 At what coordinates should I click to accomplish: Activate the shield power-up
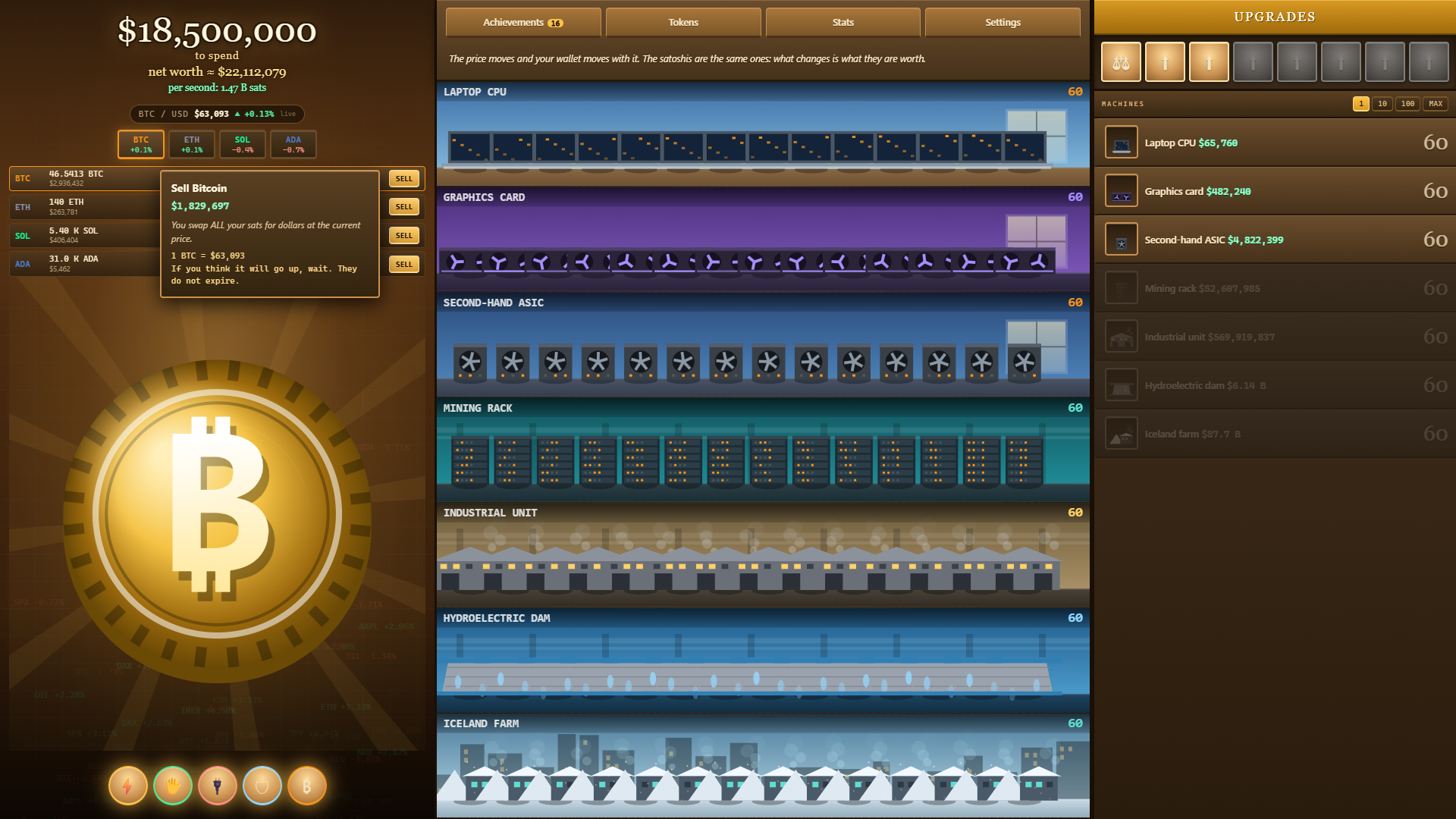[262, 786]
